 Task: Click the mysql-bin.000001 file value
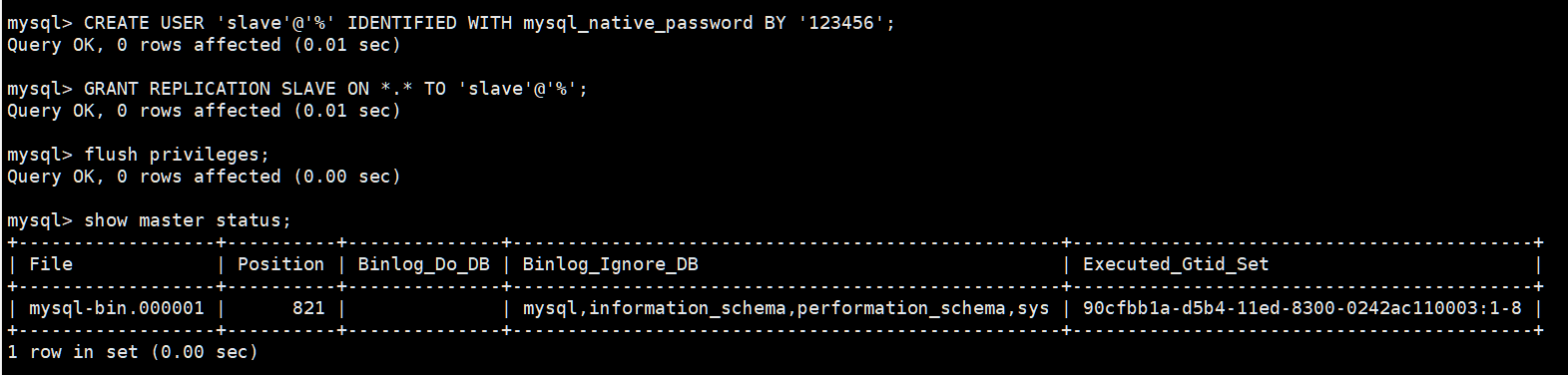(x=116, y=308)
